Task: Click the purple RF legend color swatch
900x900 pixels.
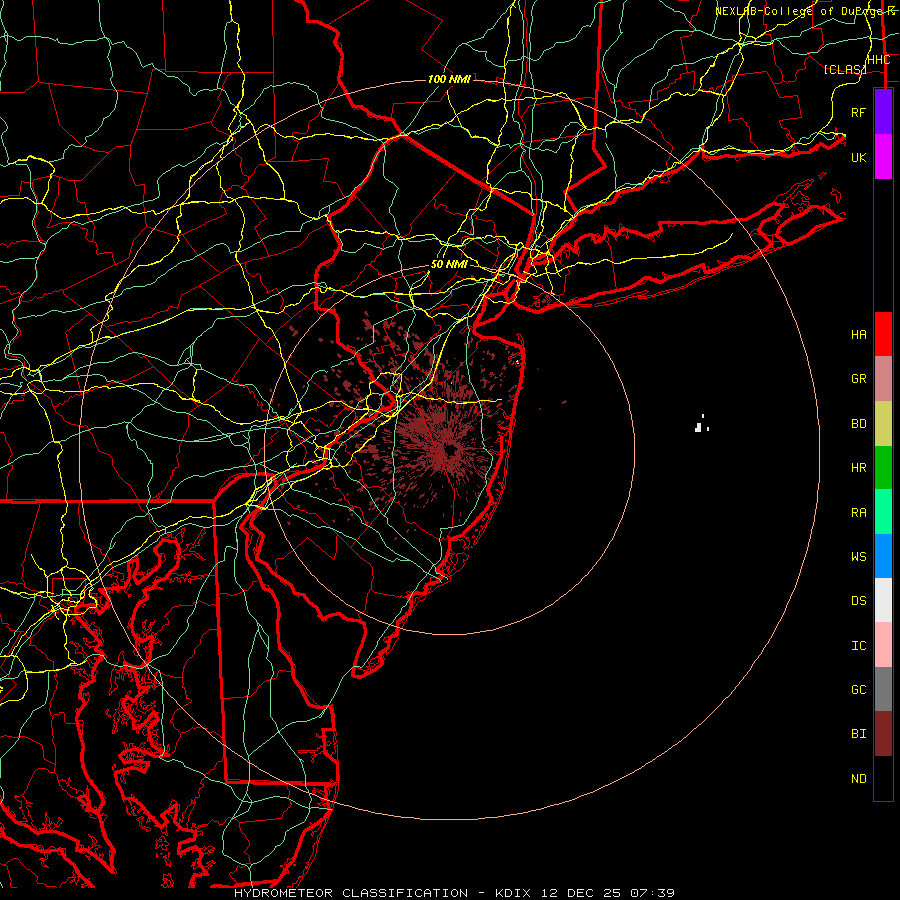Action: [x=883, y=112]
